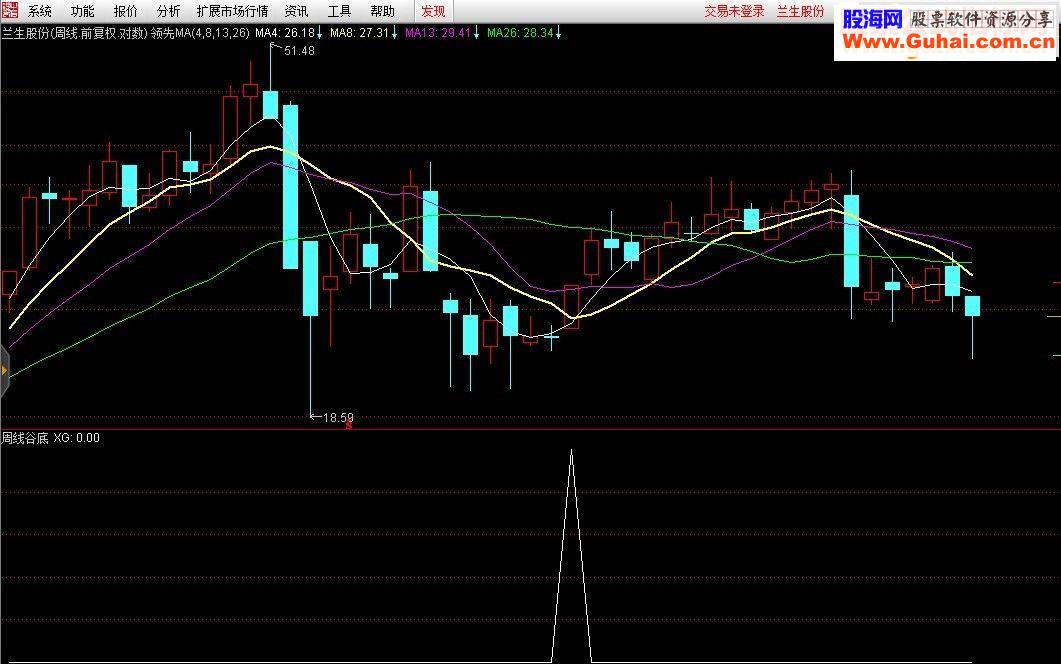Click the 51.48 high price label
Viewport: 1061px width, 664px height.
pos(299,51)
